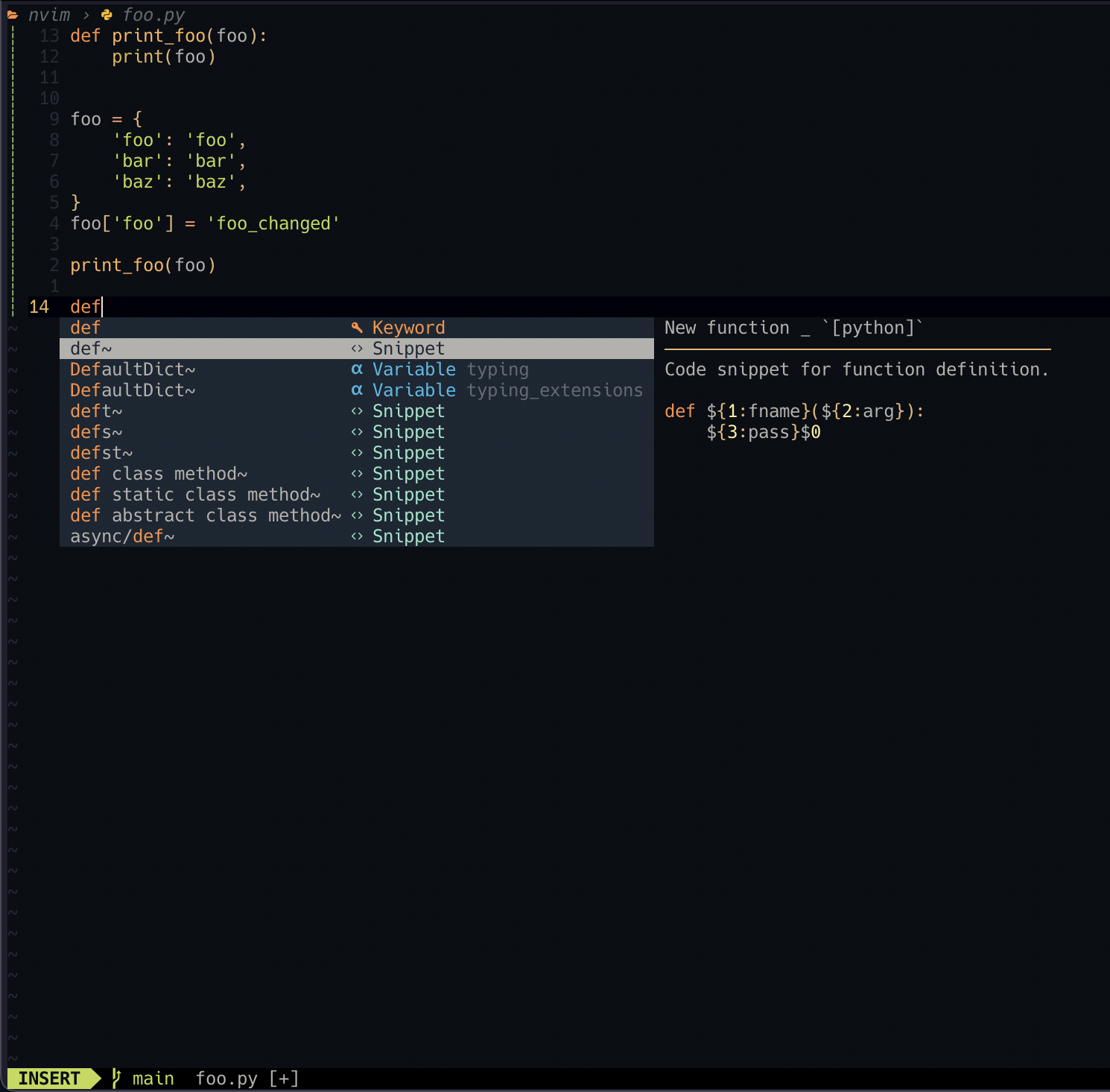Click the Snippet icon beside def~ entry
Screen dimensions: 1110x1092
[x=356, y=348]
